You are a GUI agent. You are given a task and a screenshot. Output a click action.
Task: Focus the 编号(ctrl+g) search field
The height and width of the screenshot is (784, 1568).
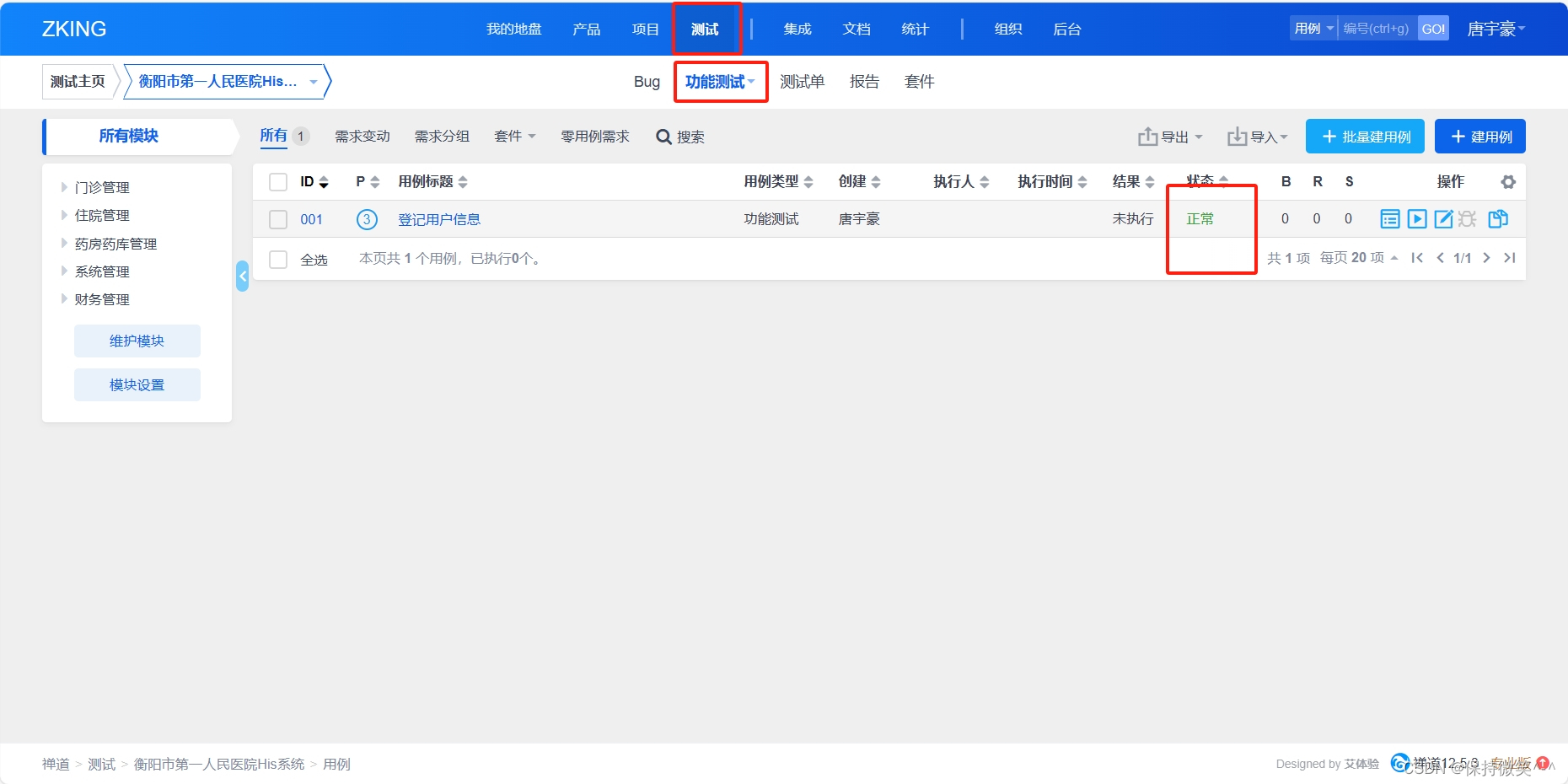(1377, 29)
